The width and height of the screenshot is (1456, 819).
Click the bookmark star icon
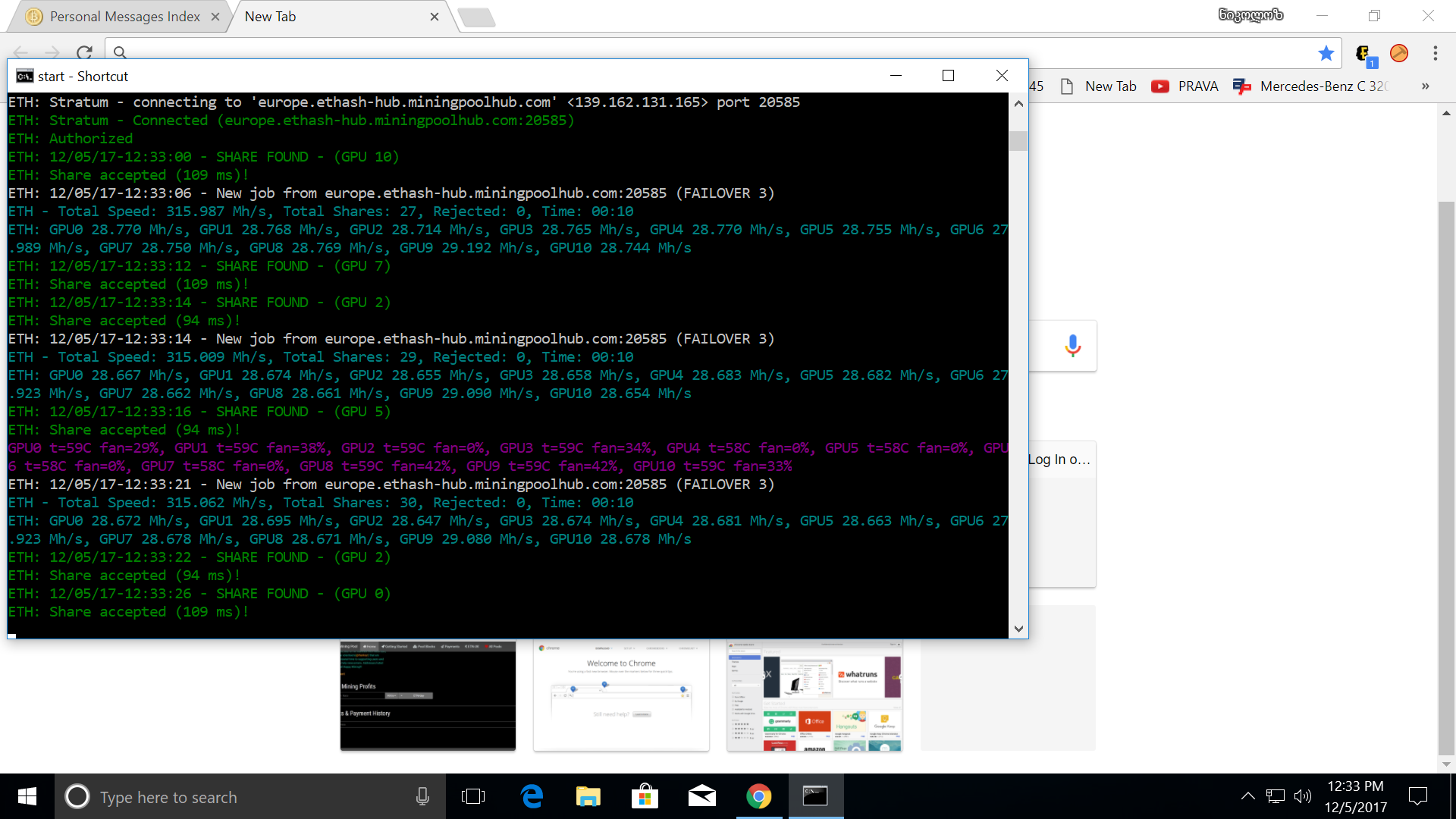1326,53
